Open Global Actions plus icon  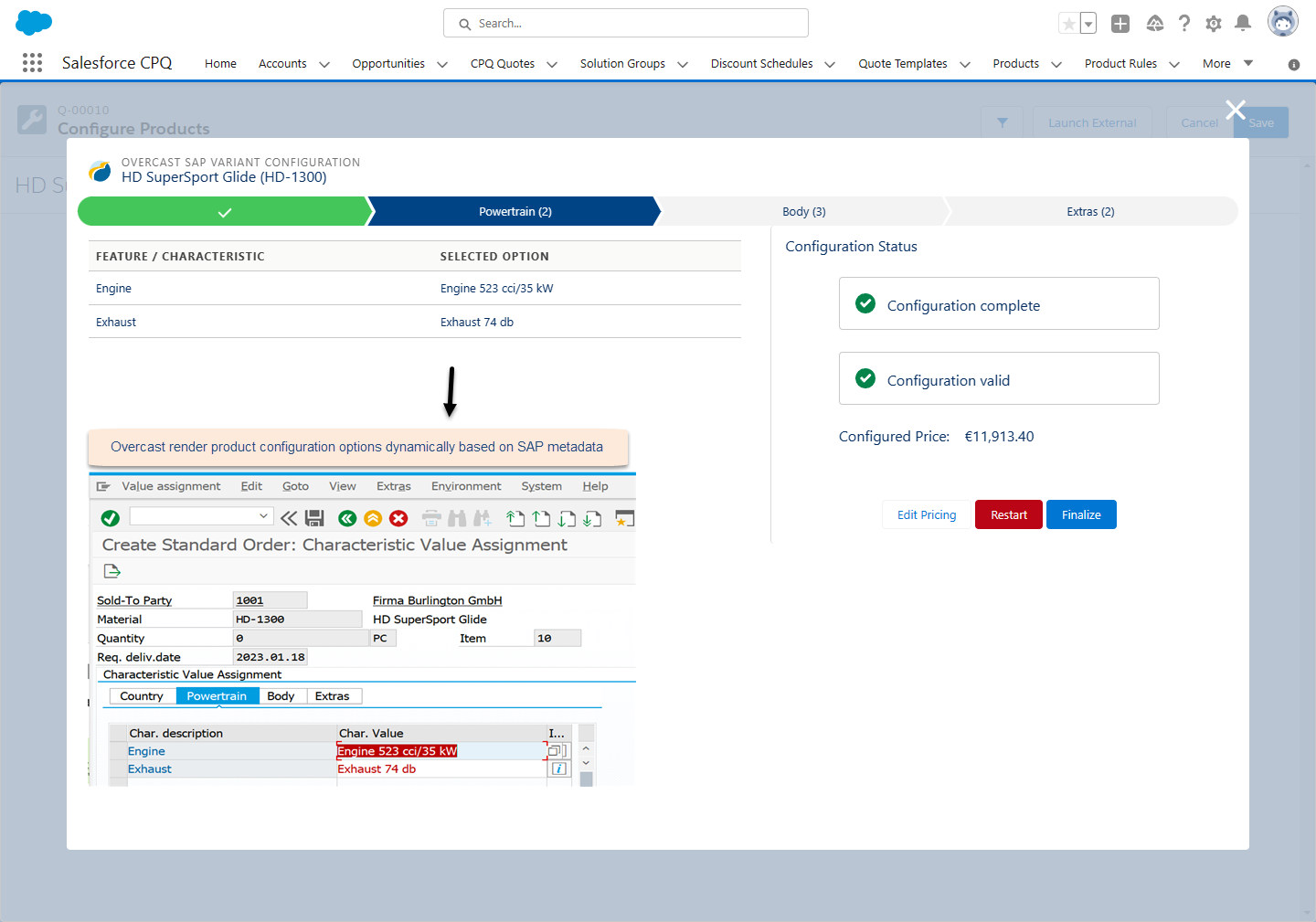coord(1120,24)
